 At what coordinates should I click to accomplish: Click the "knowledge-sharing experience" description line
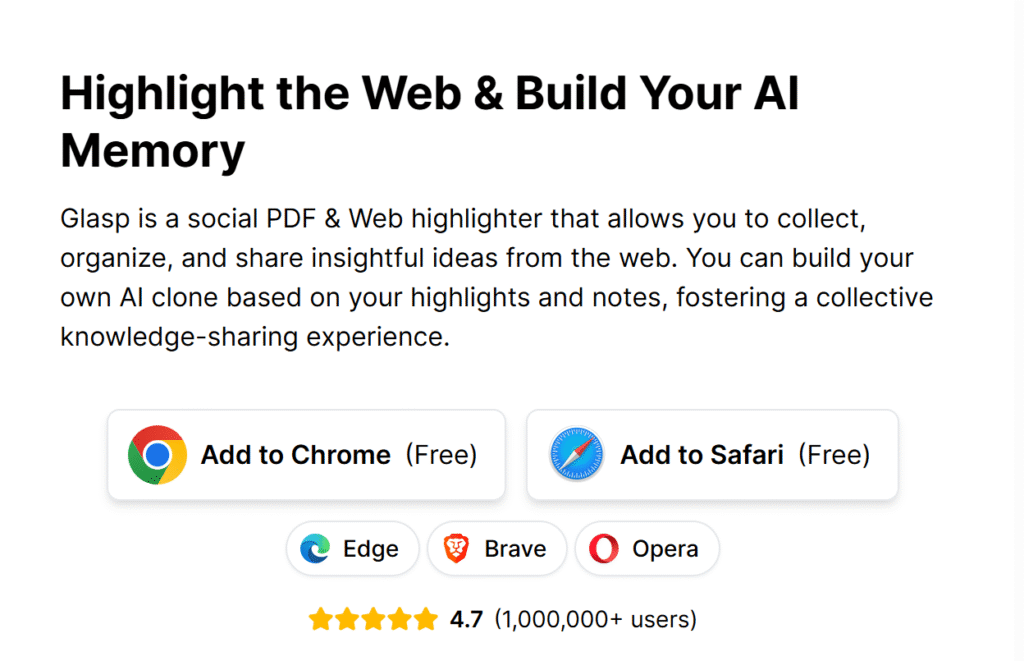pyautogui.click(x=252, y=336)
